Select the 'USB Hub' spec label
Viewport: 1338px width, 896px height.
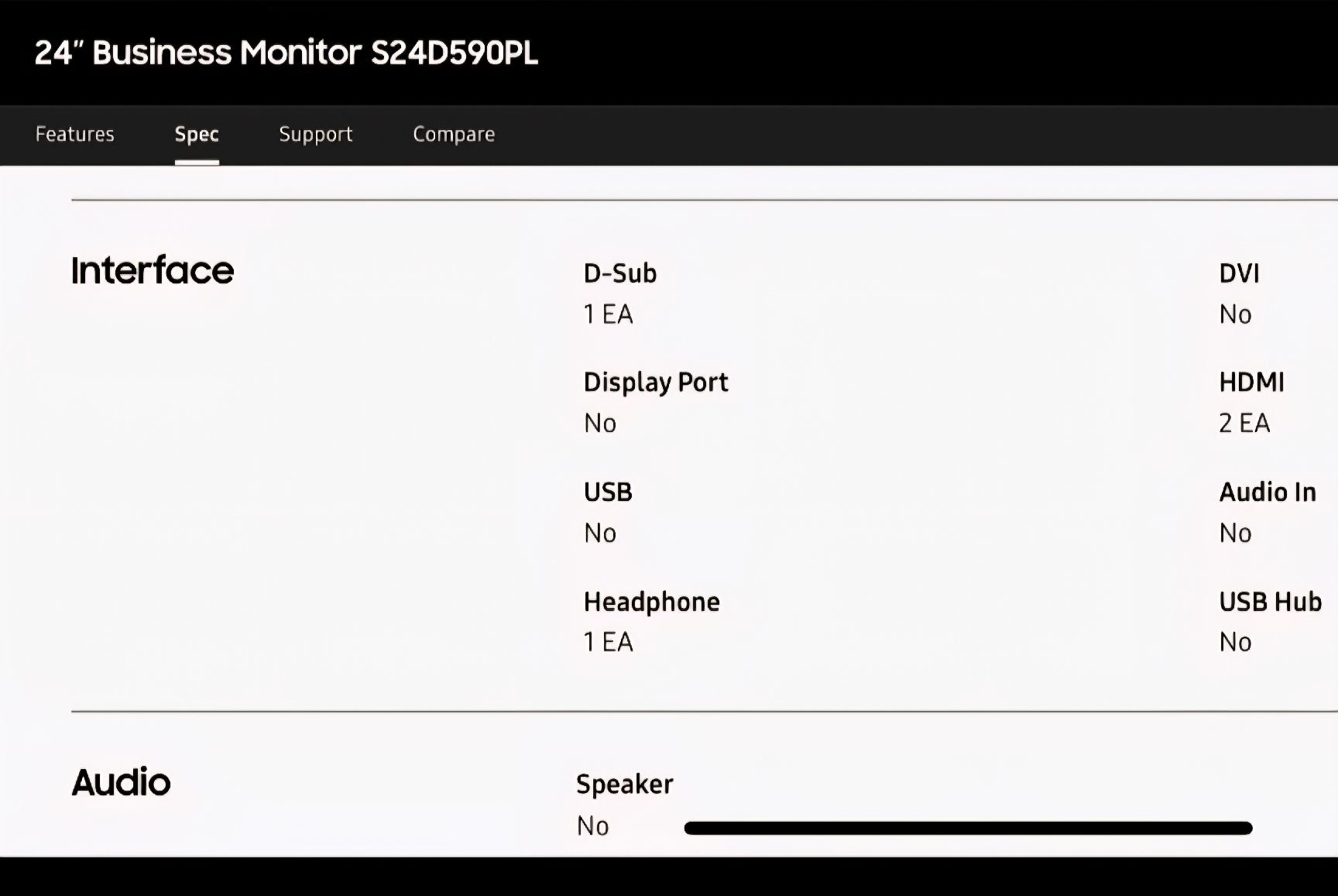pyautogui.click(x=1271, y=602)
